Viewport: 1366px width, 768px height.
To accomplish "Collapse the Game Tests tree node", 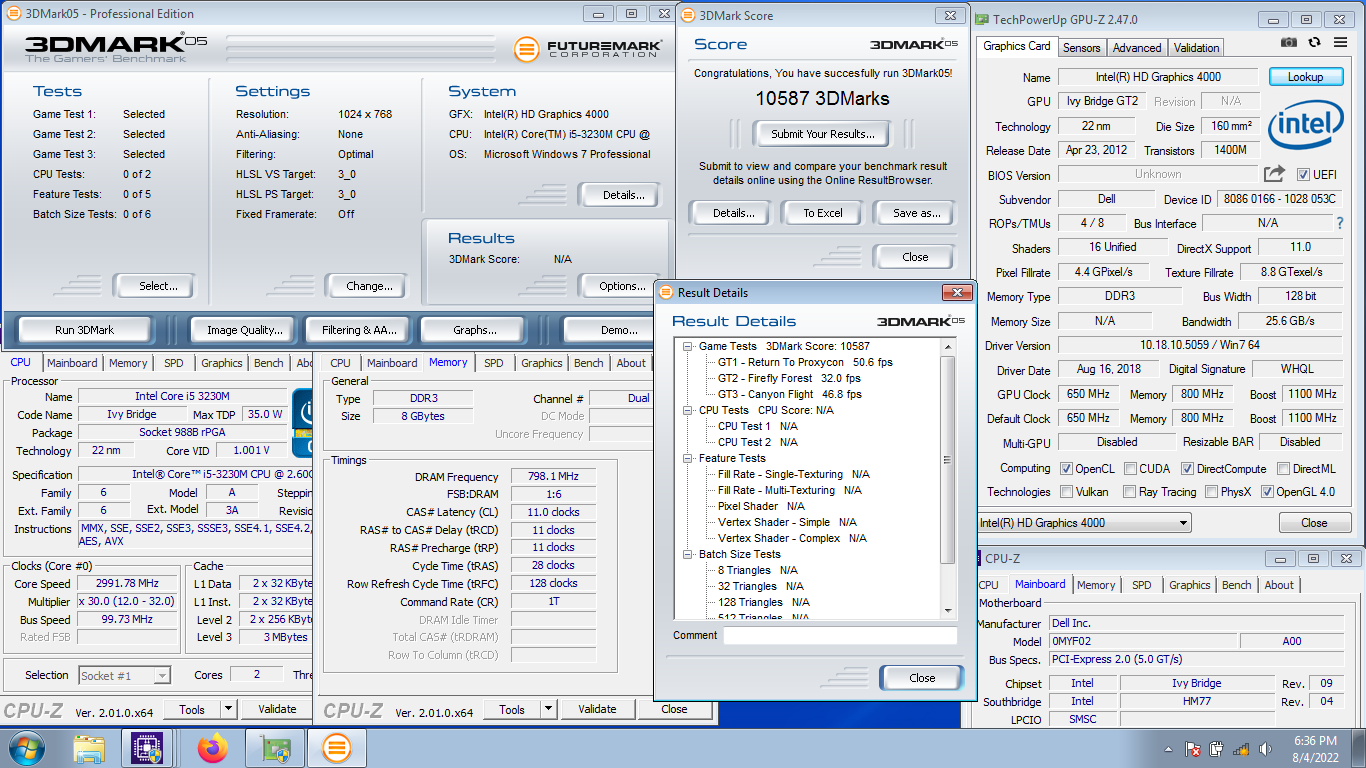I will 689,346.
